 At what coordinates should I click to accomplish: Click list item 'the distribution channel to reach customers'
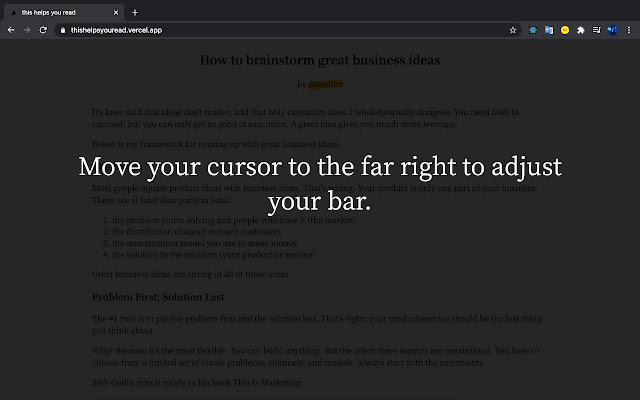coord(196,231)
